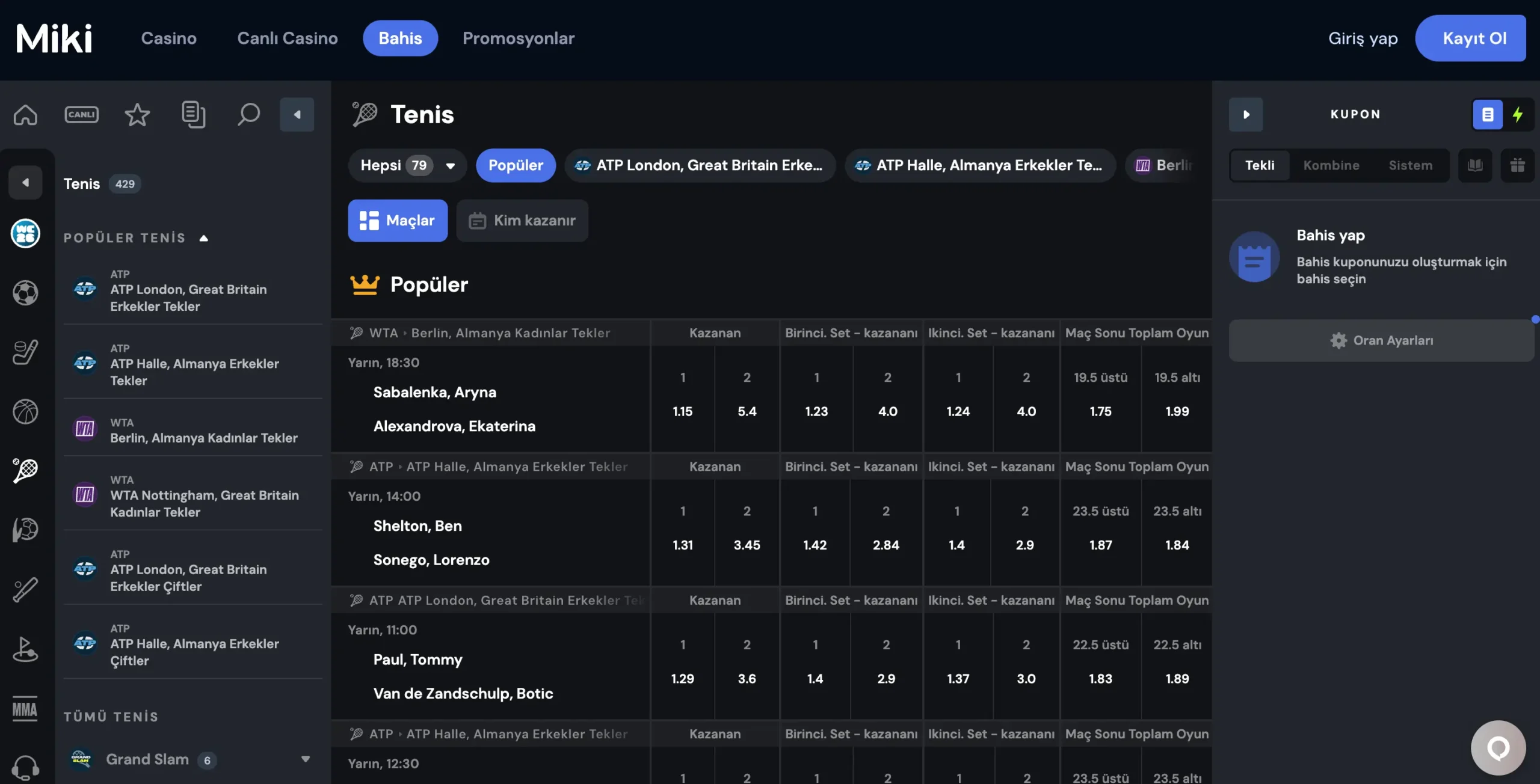Switch to the Kim kazanır tab

(522, 221)
